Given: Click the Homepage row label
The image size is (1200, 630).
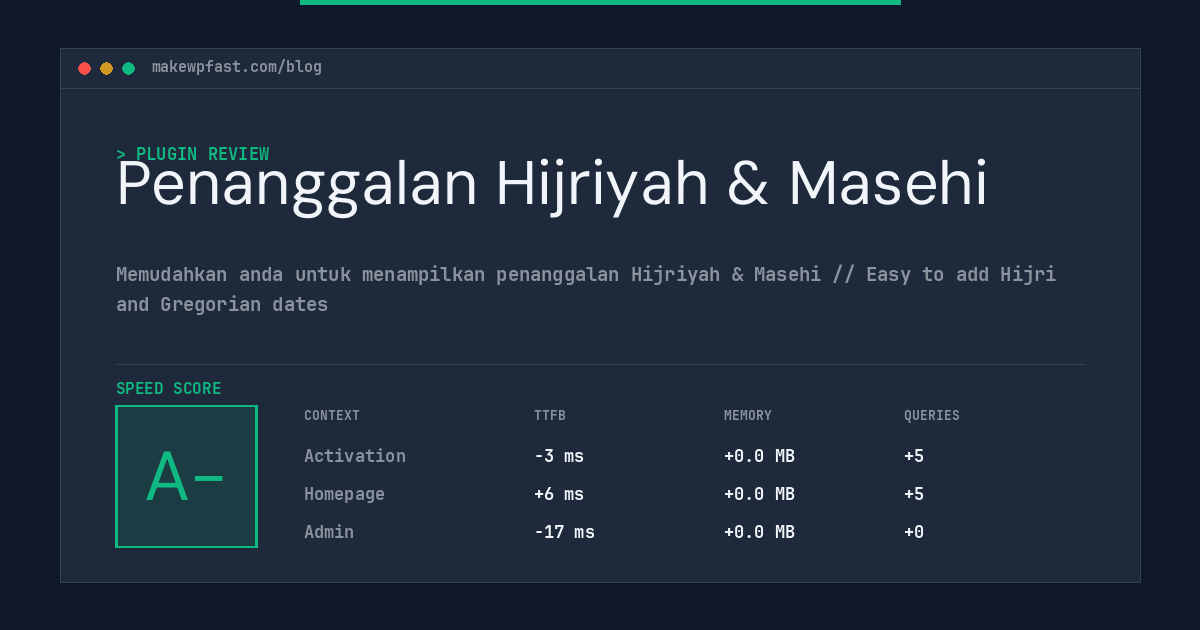Looking at the screenshot, I should coord(344,494).
